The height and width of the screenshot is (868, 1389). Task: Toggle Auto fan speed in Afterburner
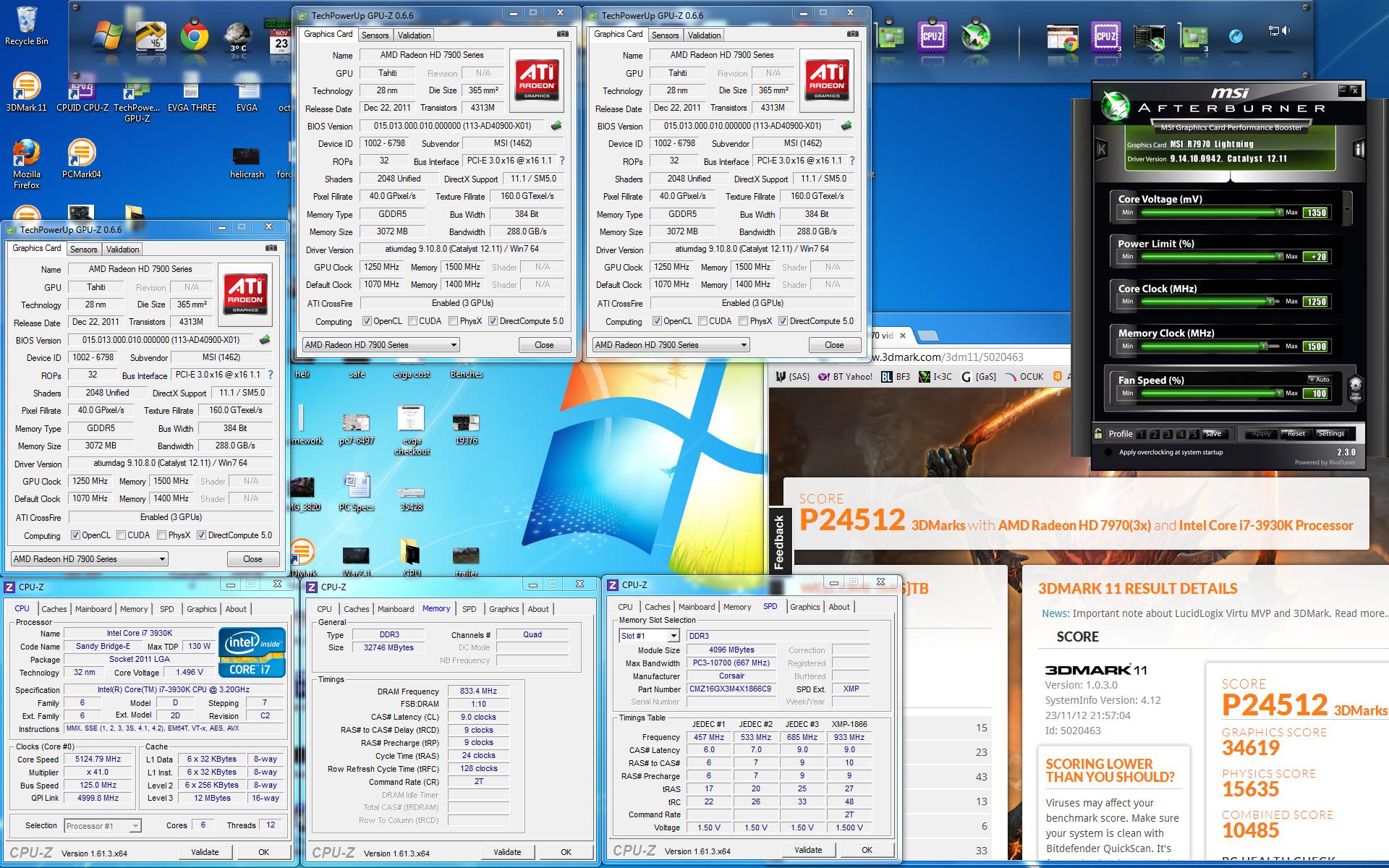1320,379
